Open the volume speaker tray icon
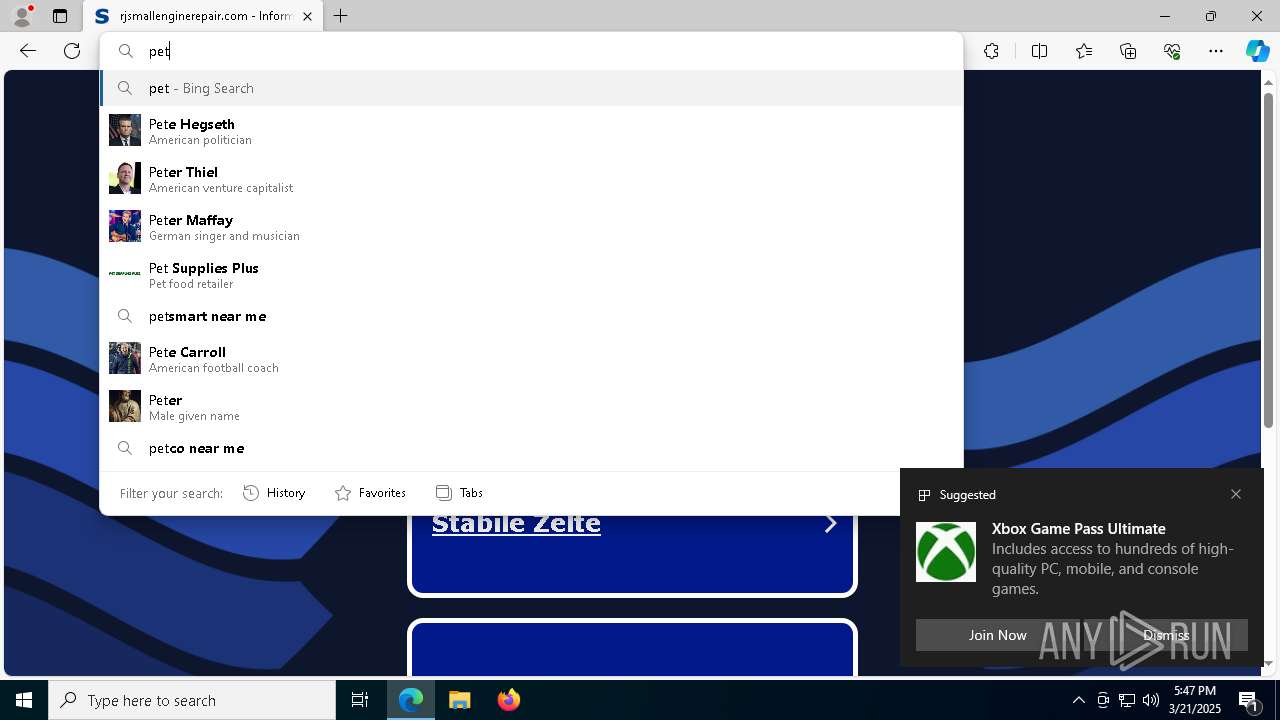The height and width of the screenshot is (720, 1280). point(1151,700)
